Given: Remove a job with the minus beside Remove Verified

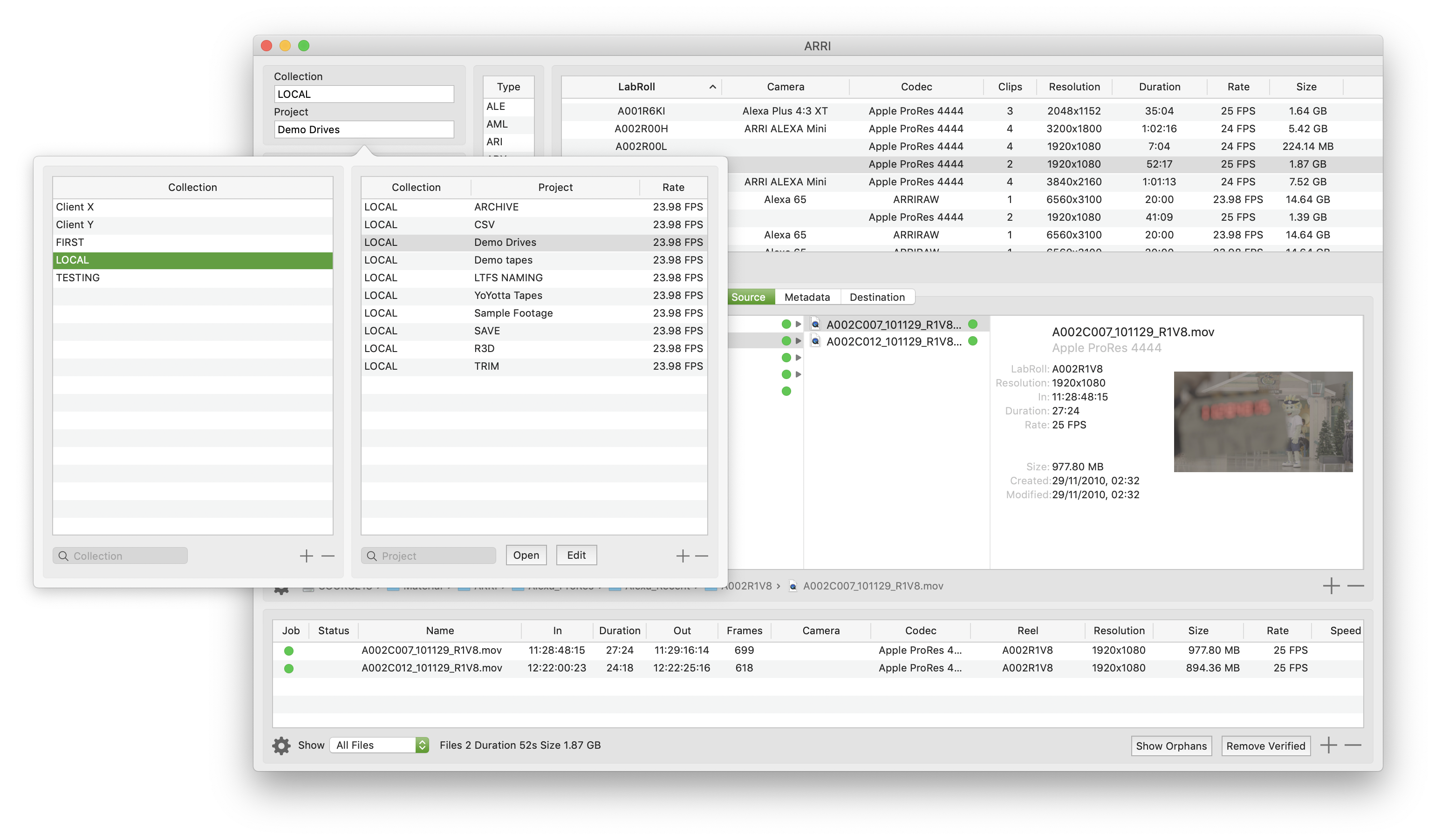Looking at the screenshot, I should coord(1353,745).
